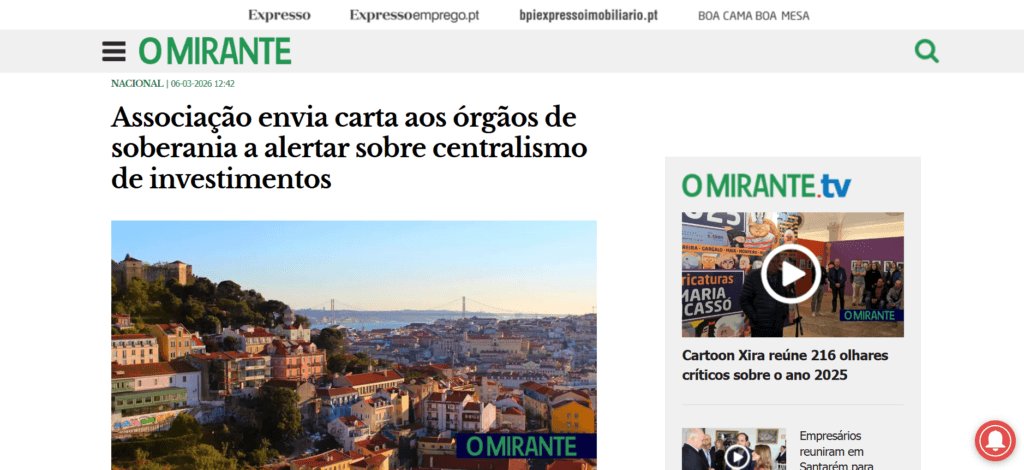Click the O MIRANTE watermark on Lisbon photo

pyautogui.click(x=526, y=446)
